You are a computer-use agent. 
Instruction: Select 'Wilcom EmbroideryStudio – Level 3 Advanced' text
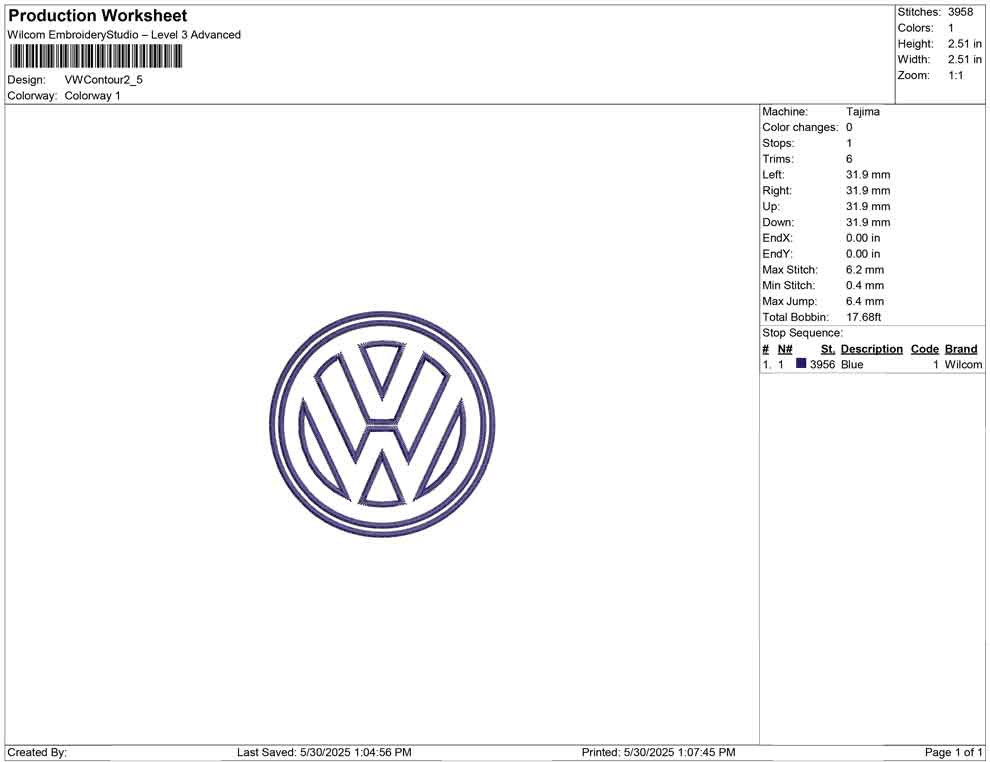coord(124,35)
